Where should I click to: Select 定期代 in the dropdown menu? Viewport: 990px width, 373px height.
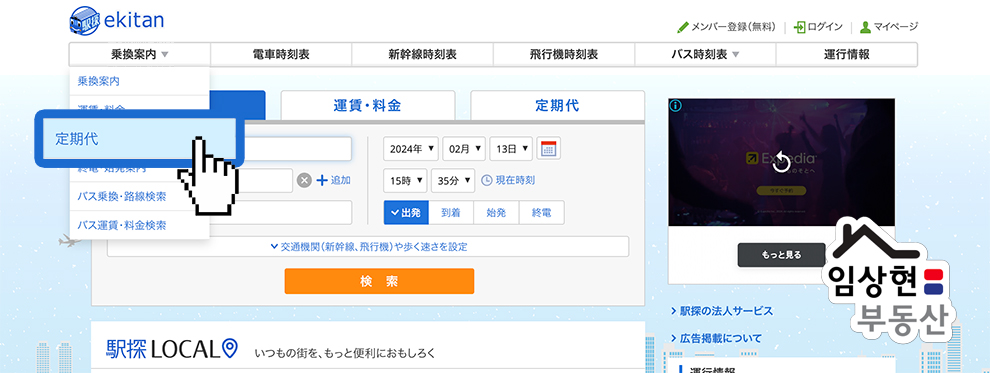click(139, 139)
